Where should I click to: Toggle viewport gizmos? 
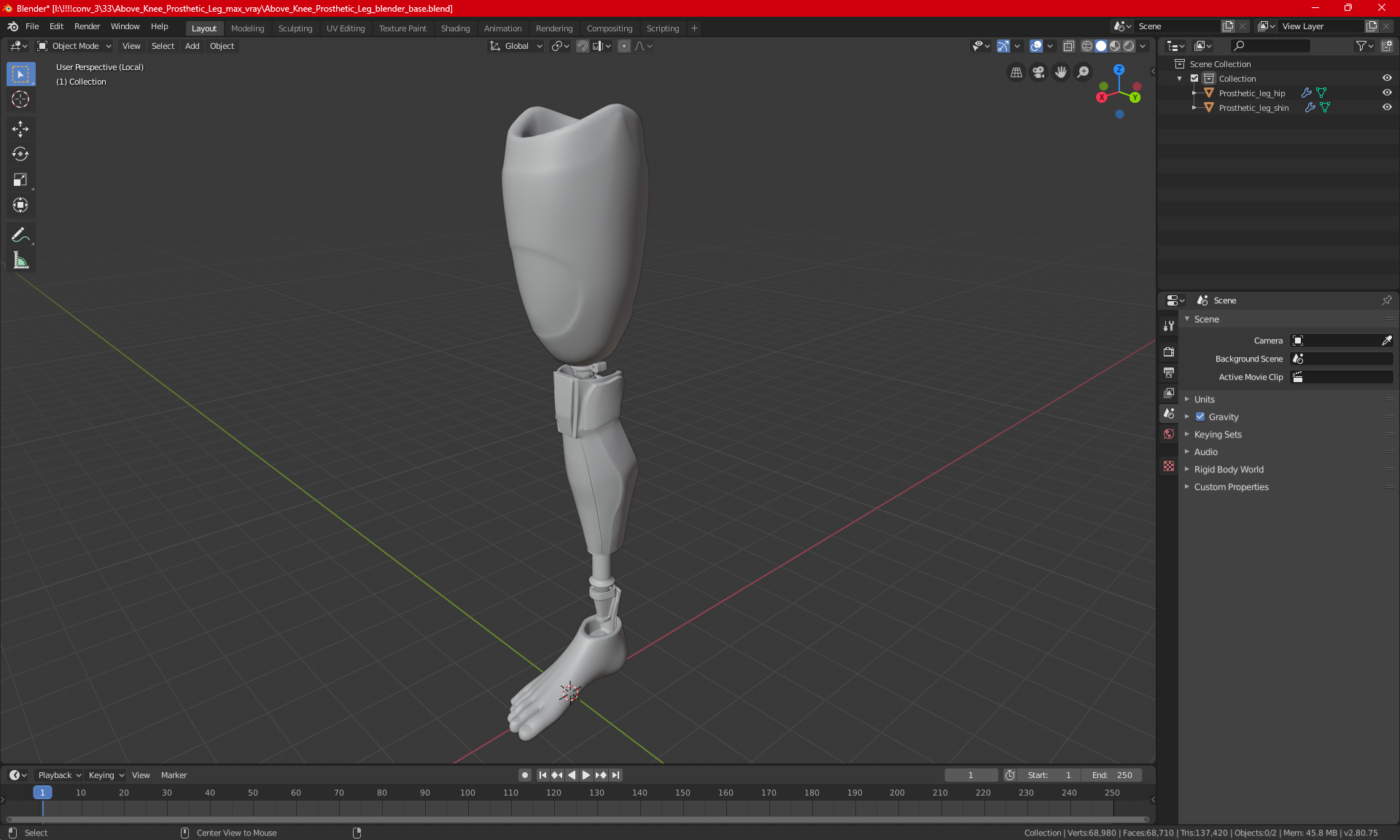coord(1003,46)
